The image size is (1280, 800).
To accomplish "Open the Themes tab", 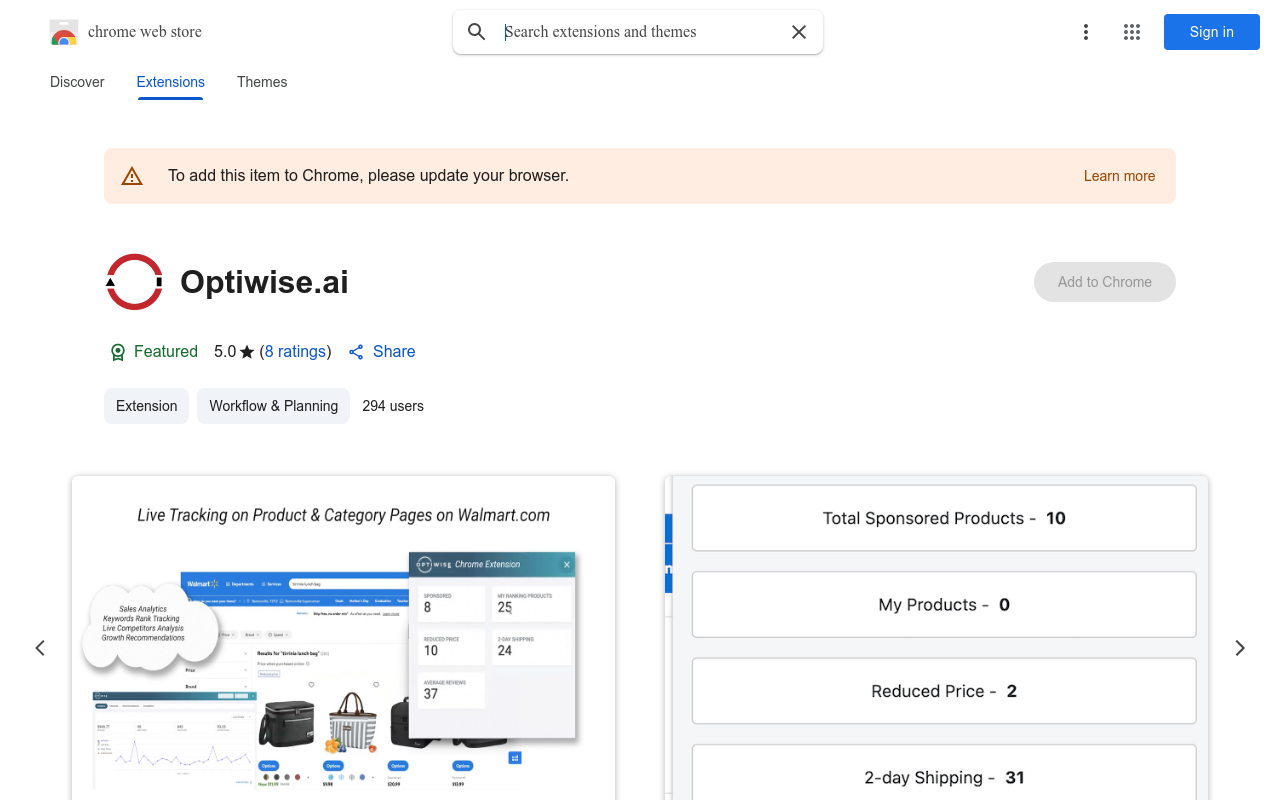I will pos(262,82).
